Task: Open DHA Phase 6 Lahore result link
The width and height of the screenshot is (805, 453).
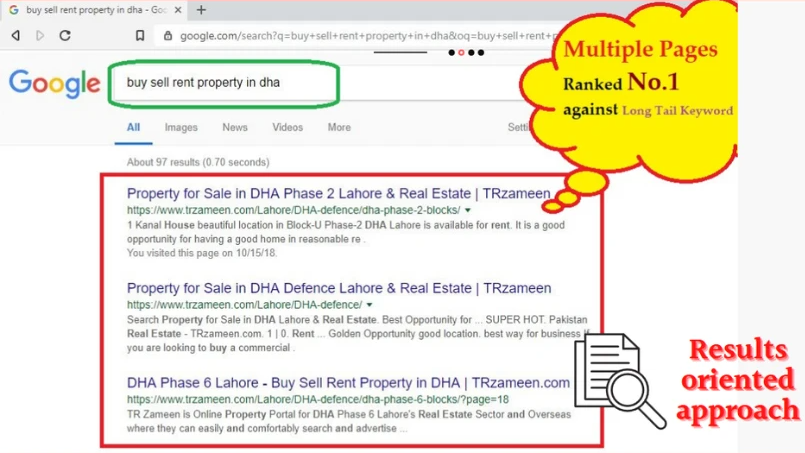Action: pyautogui.click(x=348, y=383)
